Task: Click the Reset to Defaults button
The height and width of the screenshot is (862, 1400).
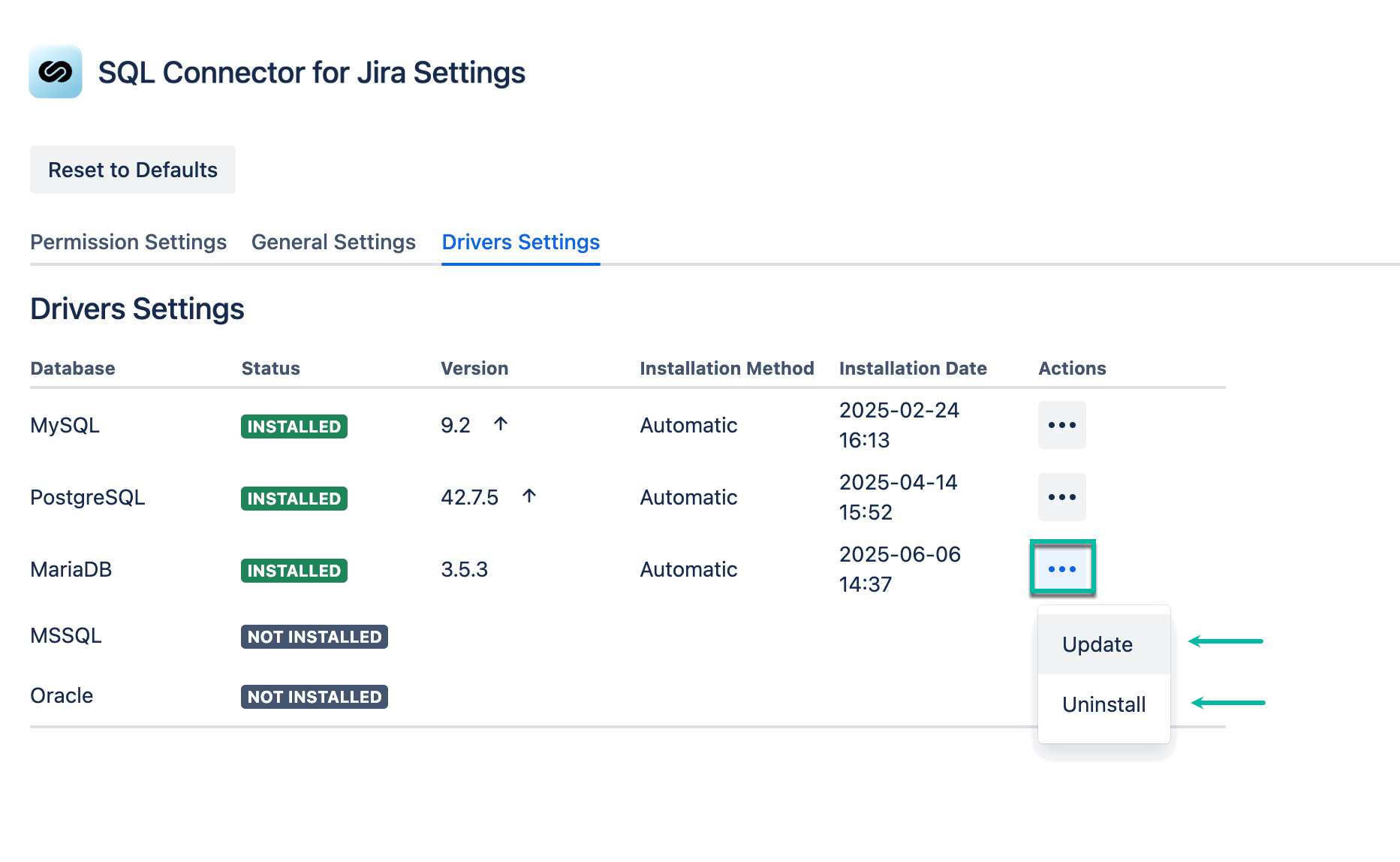Action: click(x=133, y=170)
